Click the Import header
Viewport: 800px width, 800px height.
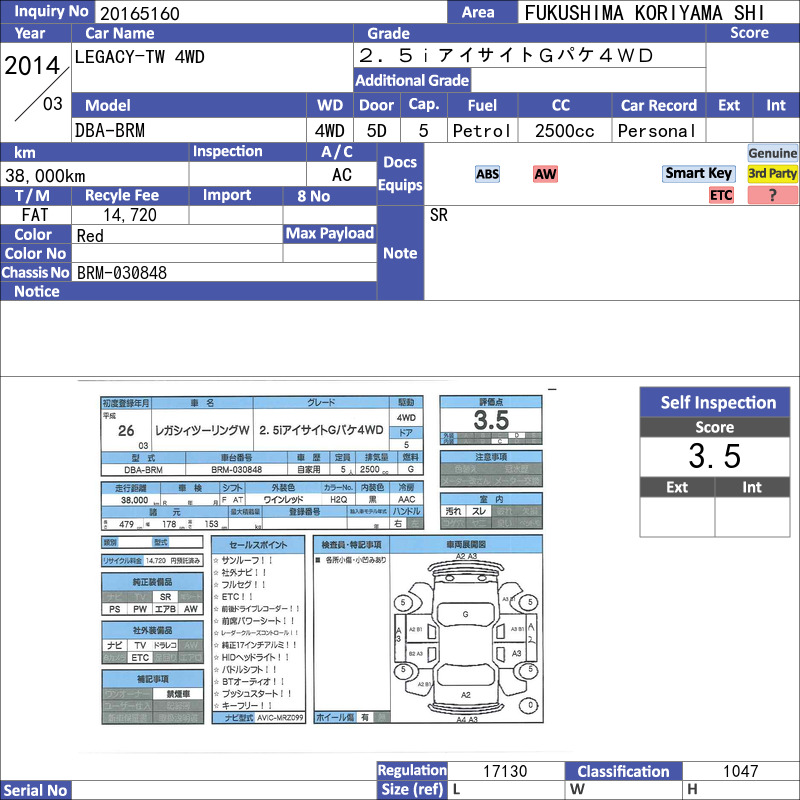point(235,195)
